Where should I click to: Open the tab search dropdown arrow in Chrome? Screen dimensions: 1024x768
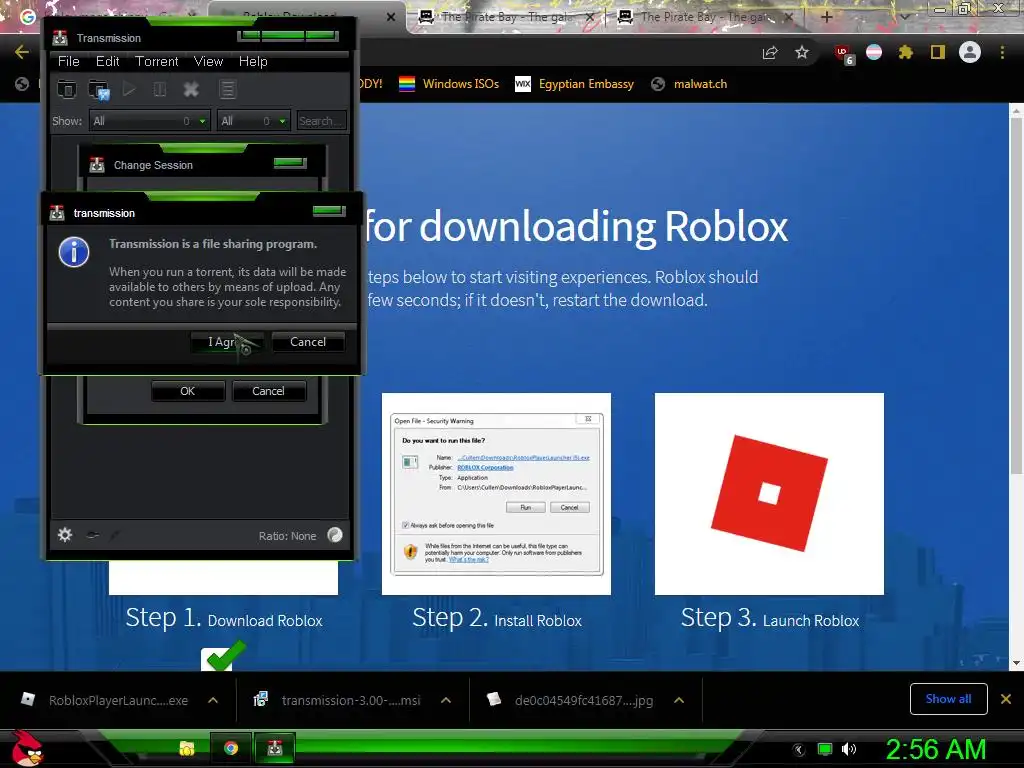click(x=904, y=16)
